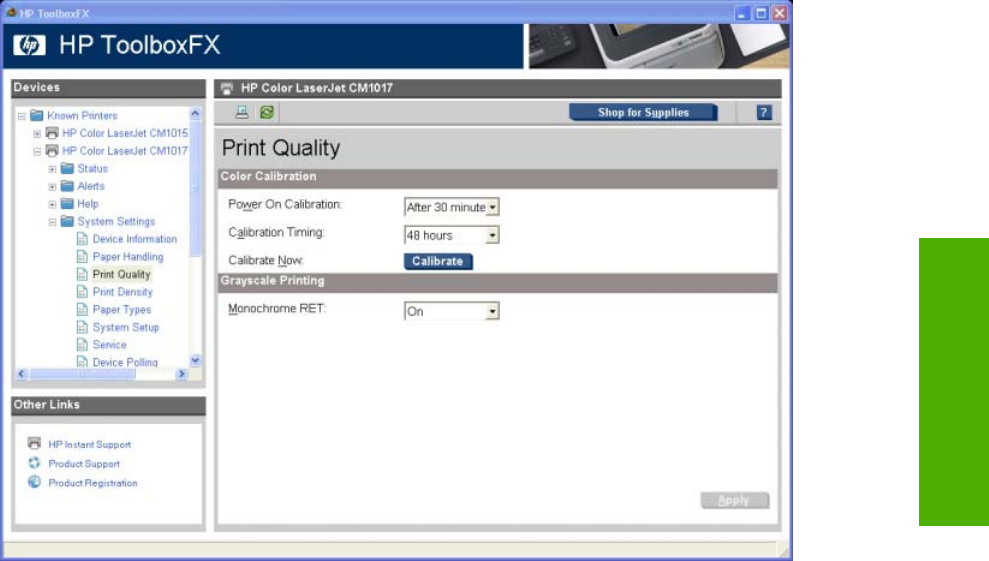The image size is (989, 561).
Task: Open the Monochrome RET dropdown
Action: click(492, 312)
